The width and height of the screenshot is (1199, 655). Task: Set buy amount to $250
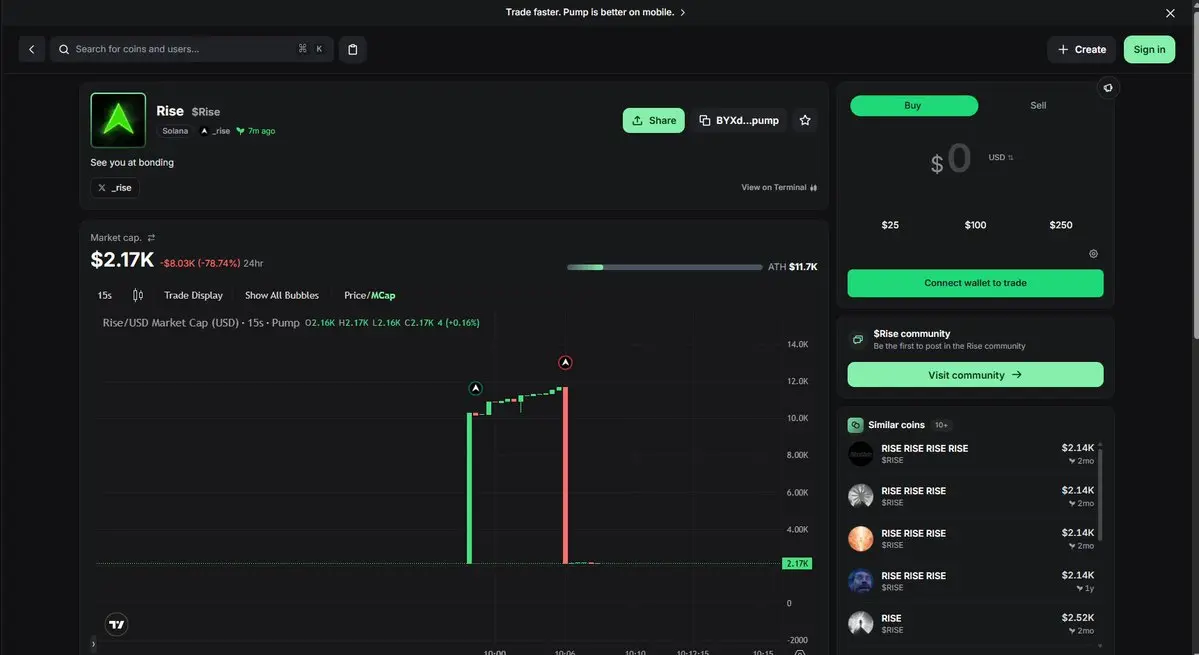tap(1061, 225)
